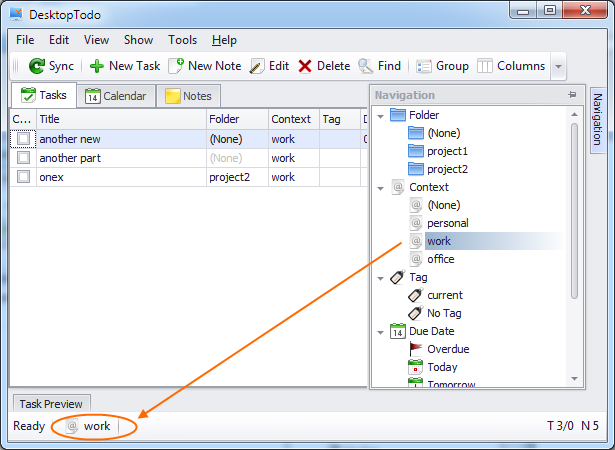
Task: Click Navigation scrollbar down arrow
Action: pyautogui.click(x=574, y=379)
